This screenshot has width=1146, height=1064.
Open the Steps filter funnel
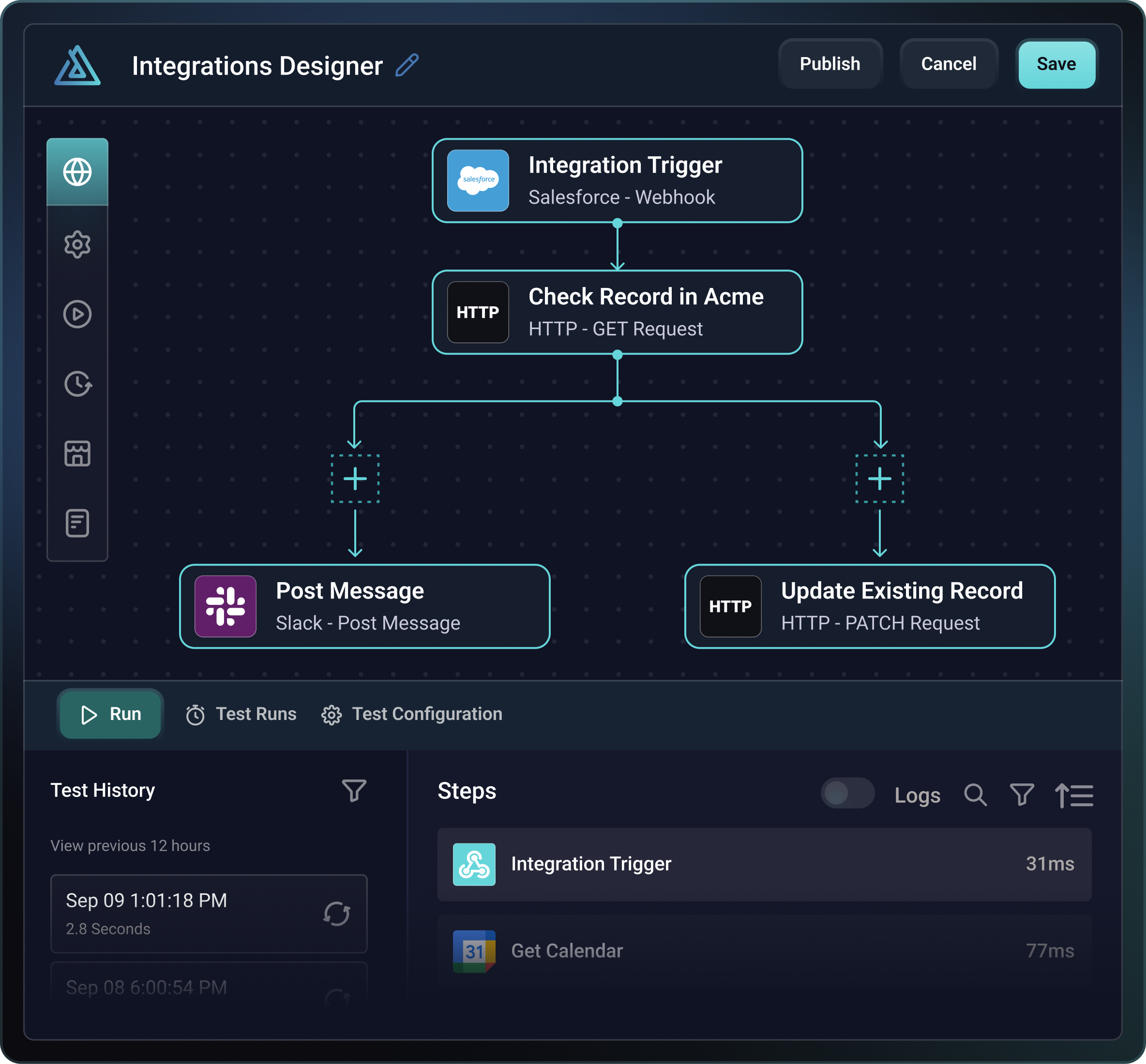tap(1022, 795)
